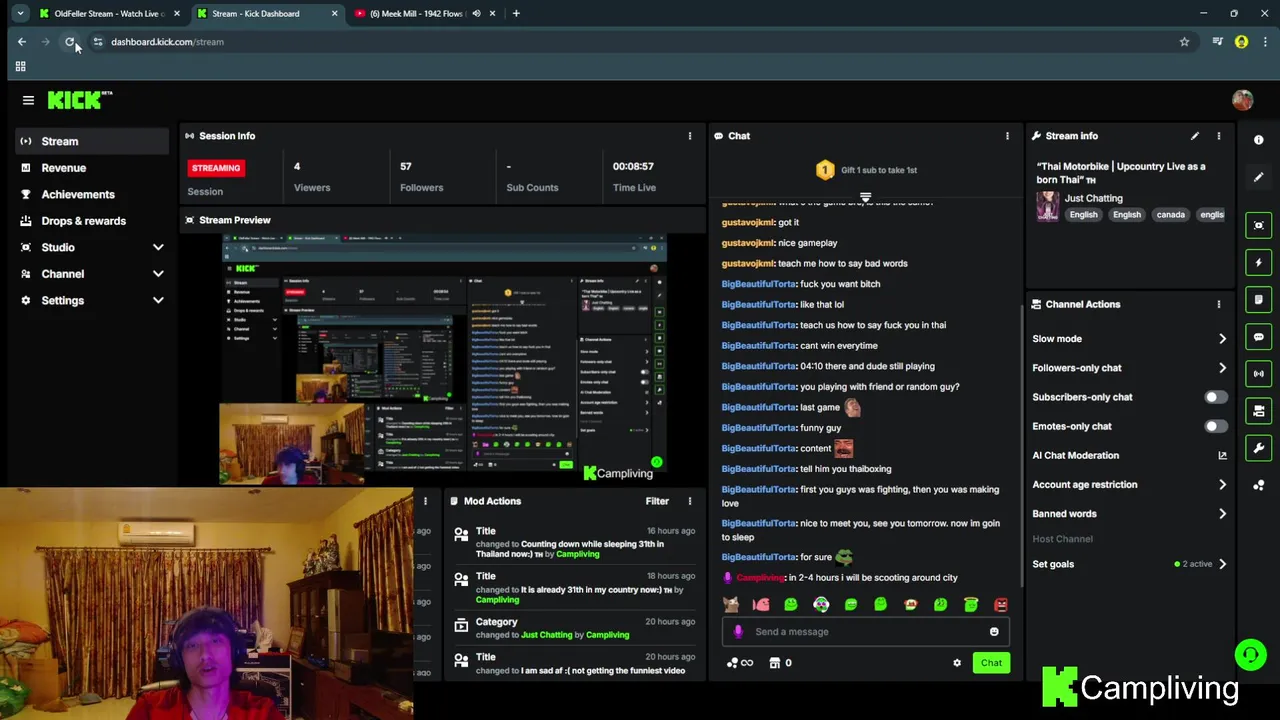This screenshot has height=720, width=1280.
Task: Open Followers-only chat options arrow
Action: coord(1222,368)
